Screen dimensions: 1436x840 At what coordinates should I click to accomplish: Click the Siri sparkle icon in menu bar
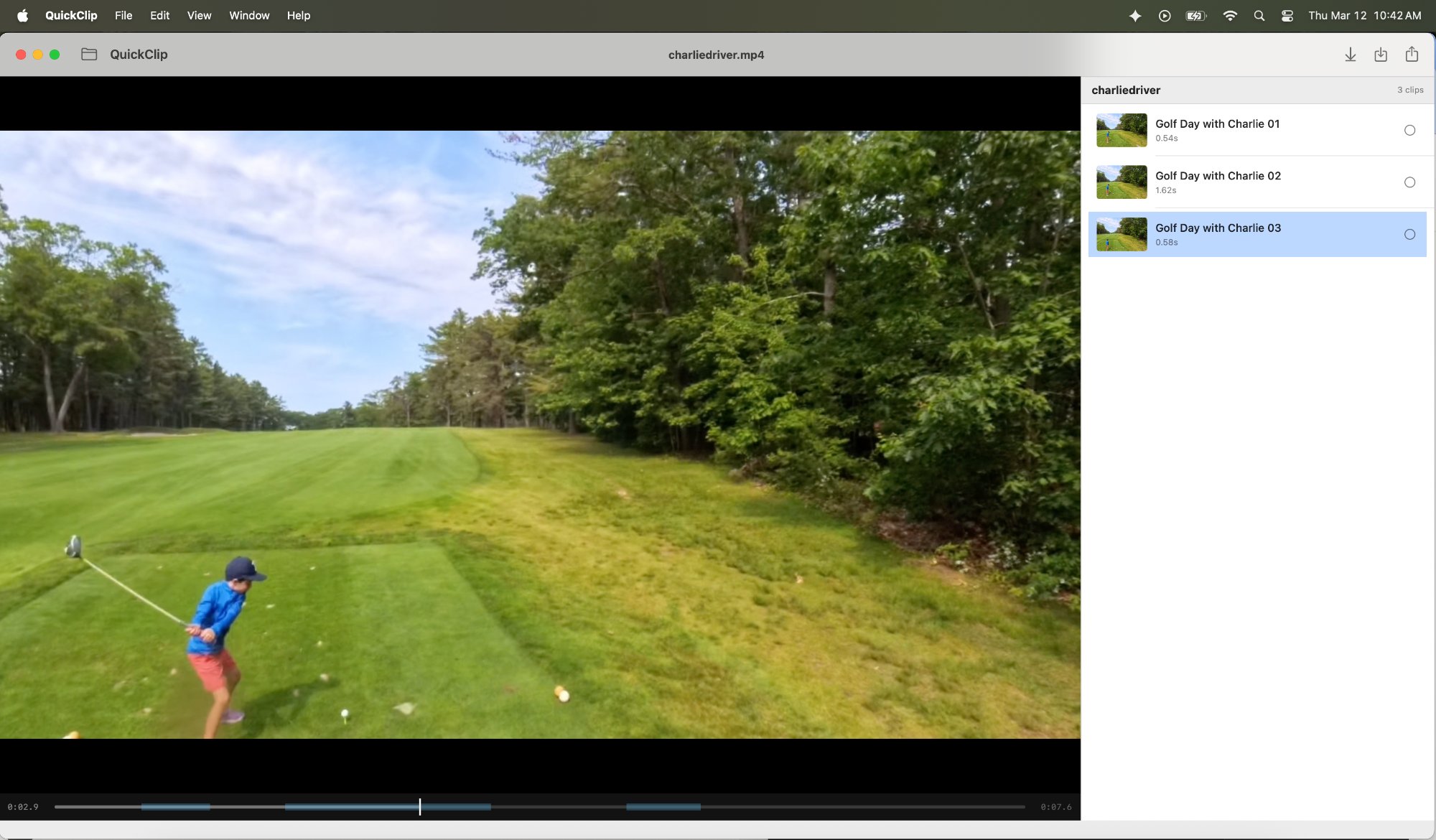click(1136, 15)
